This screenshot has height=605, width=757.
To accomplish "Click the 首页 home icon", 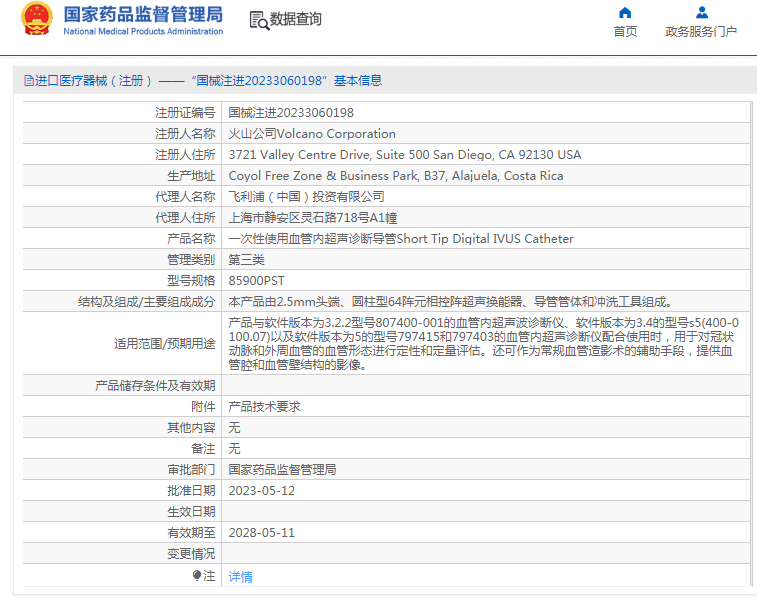I will 625,12.
